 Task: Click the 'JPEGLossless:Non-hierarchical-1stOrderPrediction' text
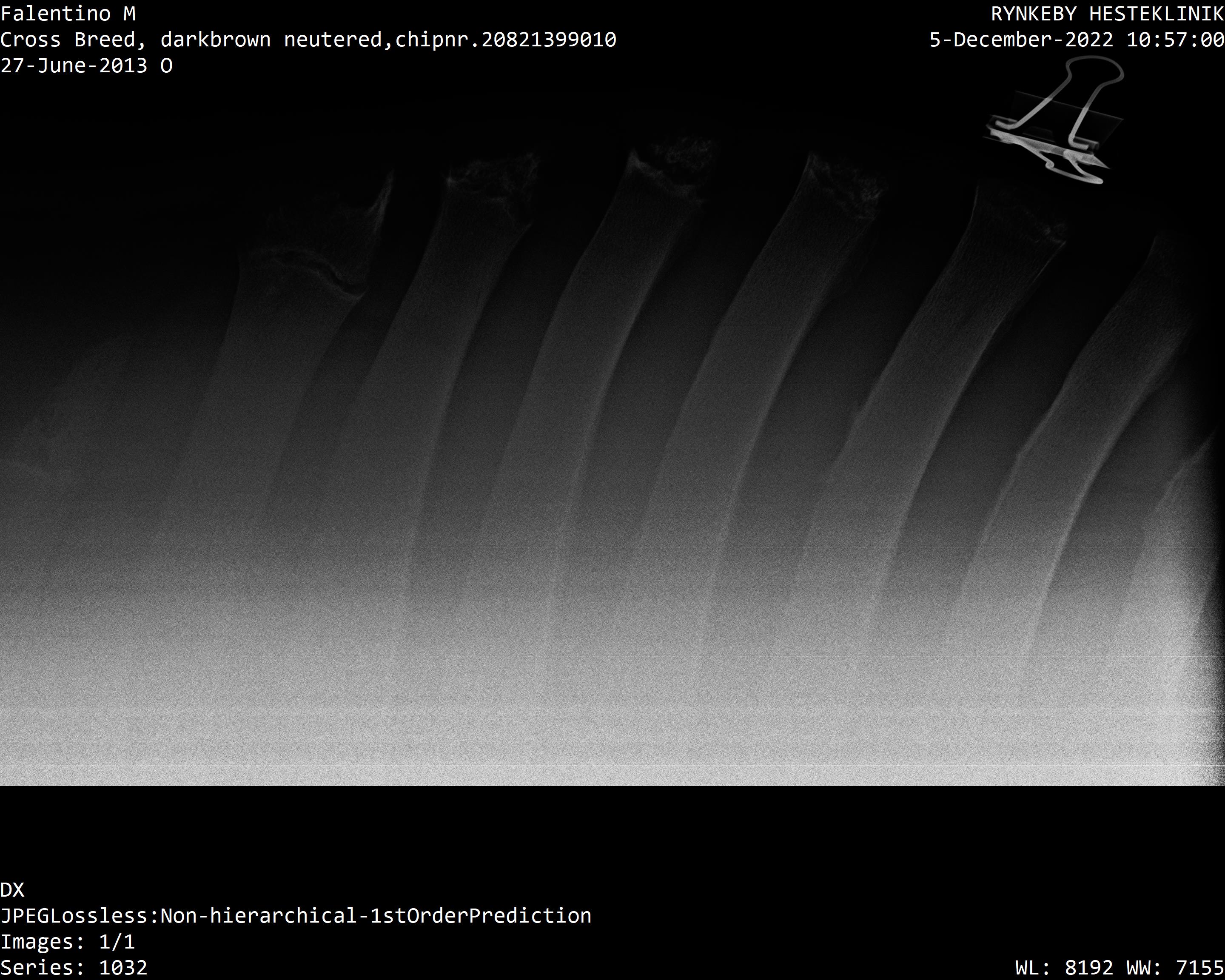(x=296, y=916)
